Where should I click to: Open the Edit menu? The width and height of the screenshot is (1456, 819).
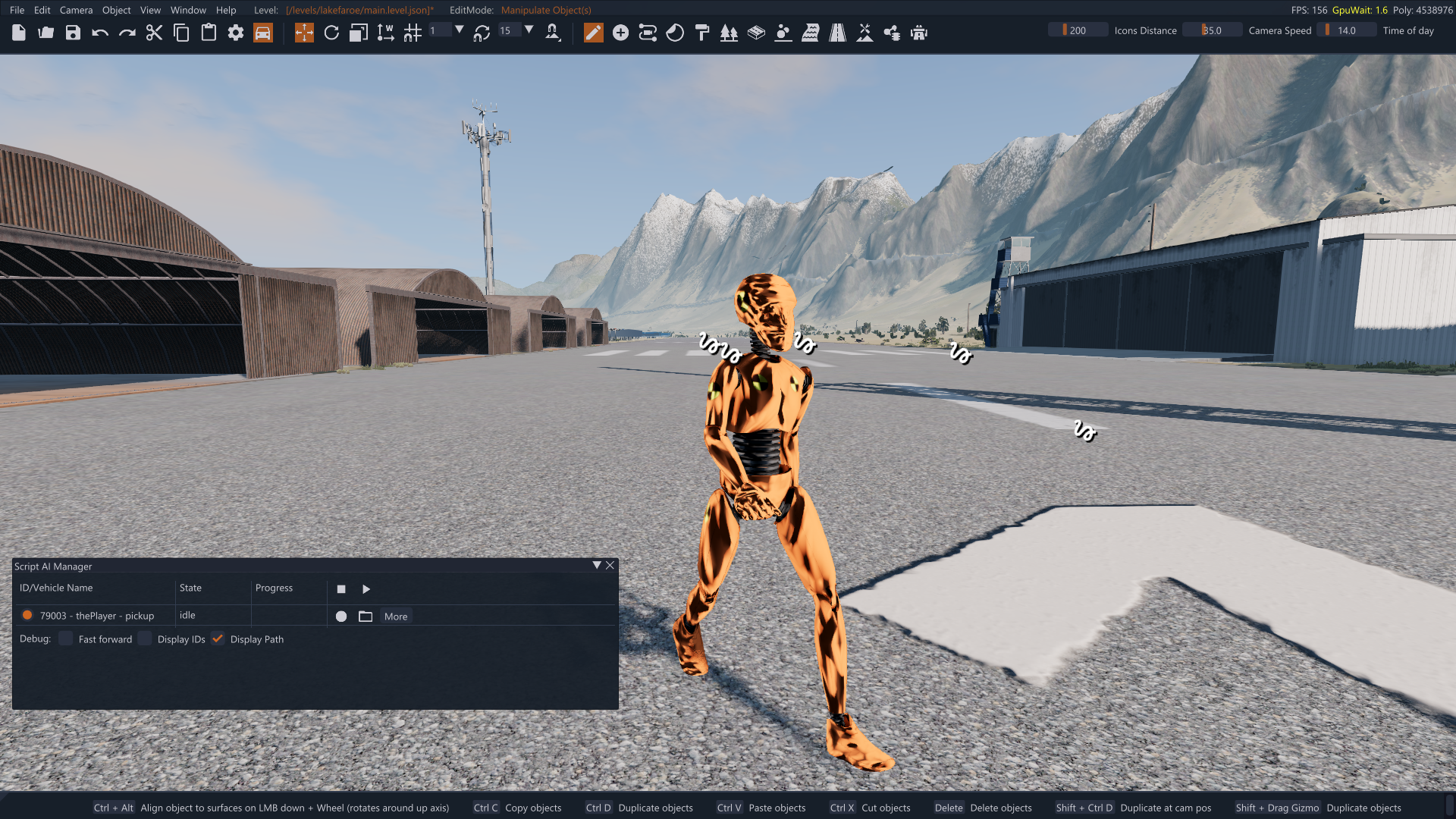42,10
